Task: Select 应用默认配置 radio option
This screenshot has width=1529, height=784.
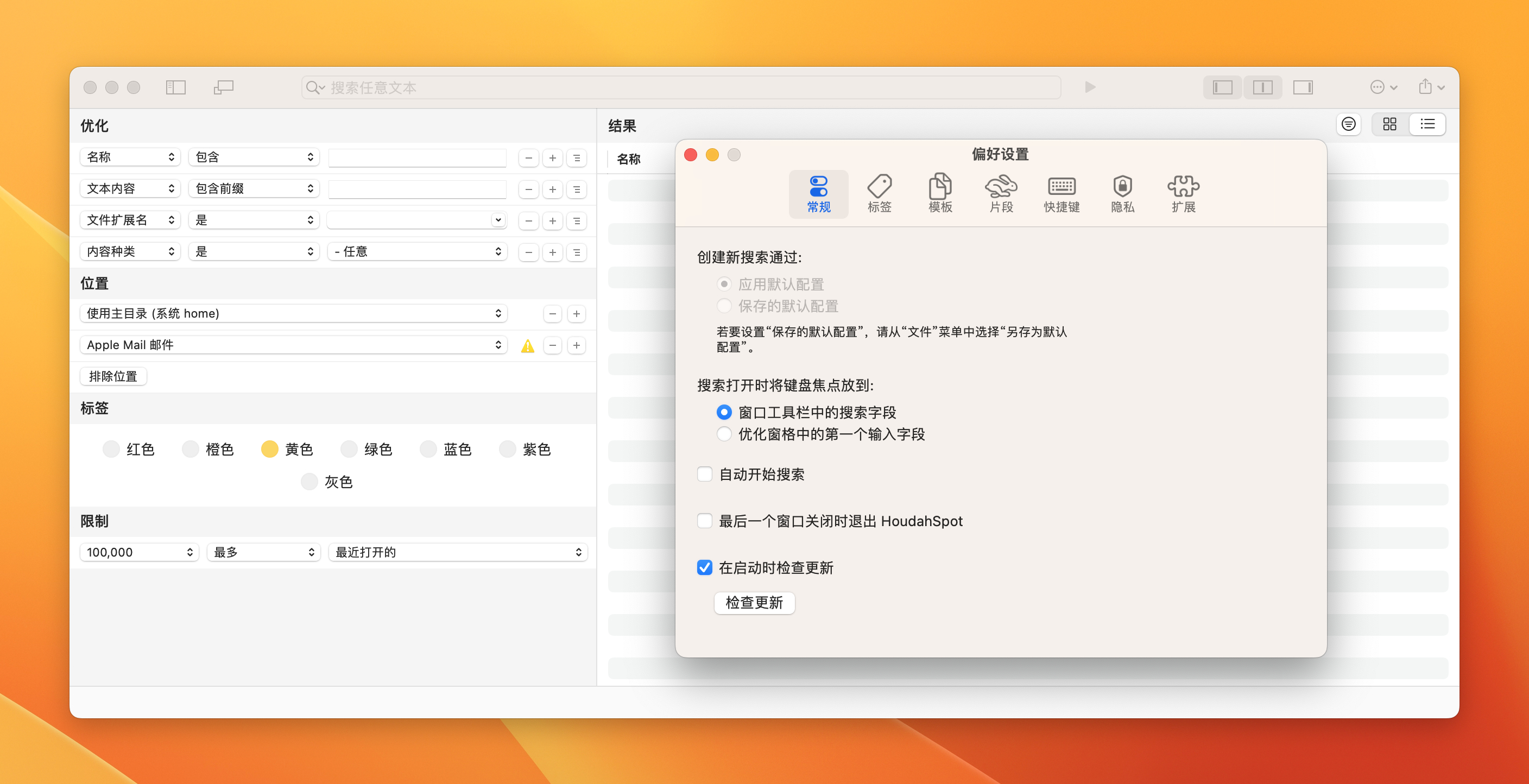Action: [x=724, y=284]
